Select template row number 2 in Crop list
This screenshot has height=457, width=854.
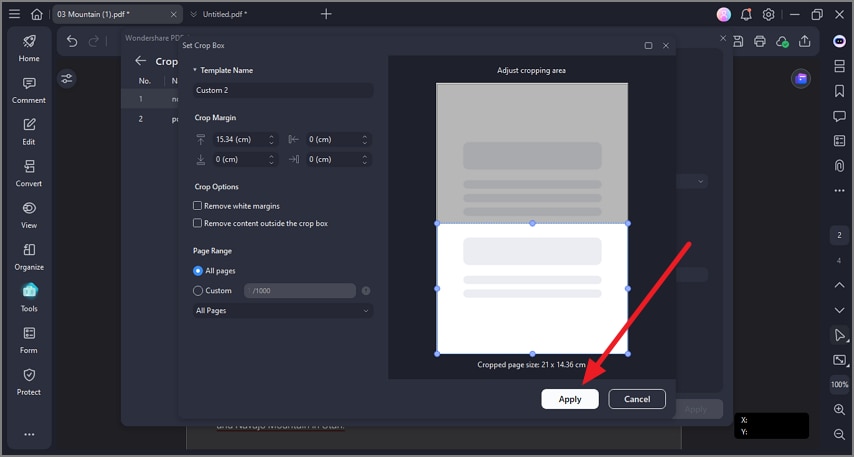[x=150, y=119]
